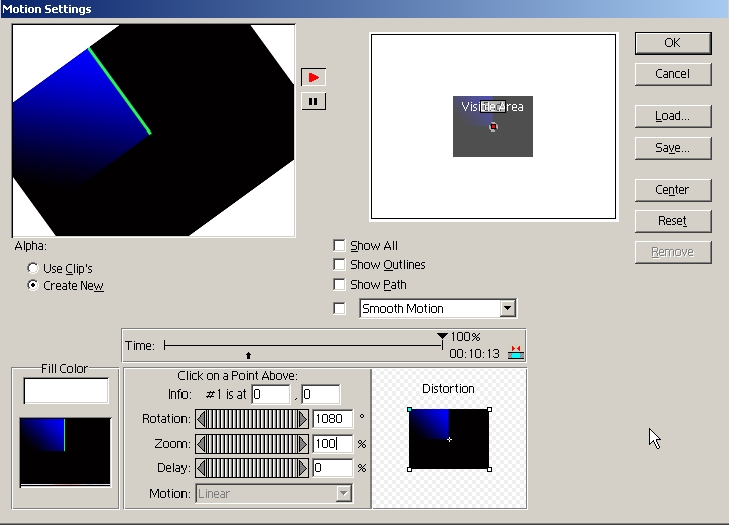Select the Create New alpha option
The width and height of the screenshot is (729, 525).
click(33, 285)
